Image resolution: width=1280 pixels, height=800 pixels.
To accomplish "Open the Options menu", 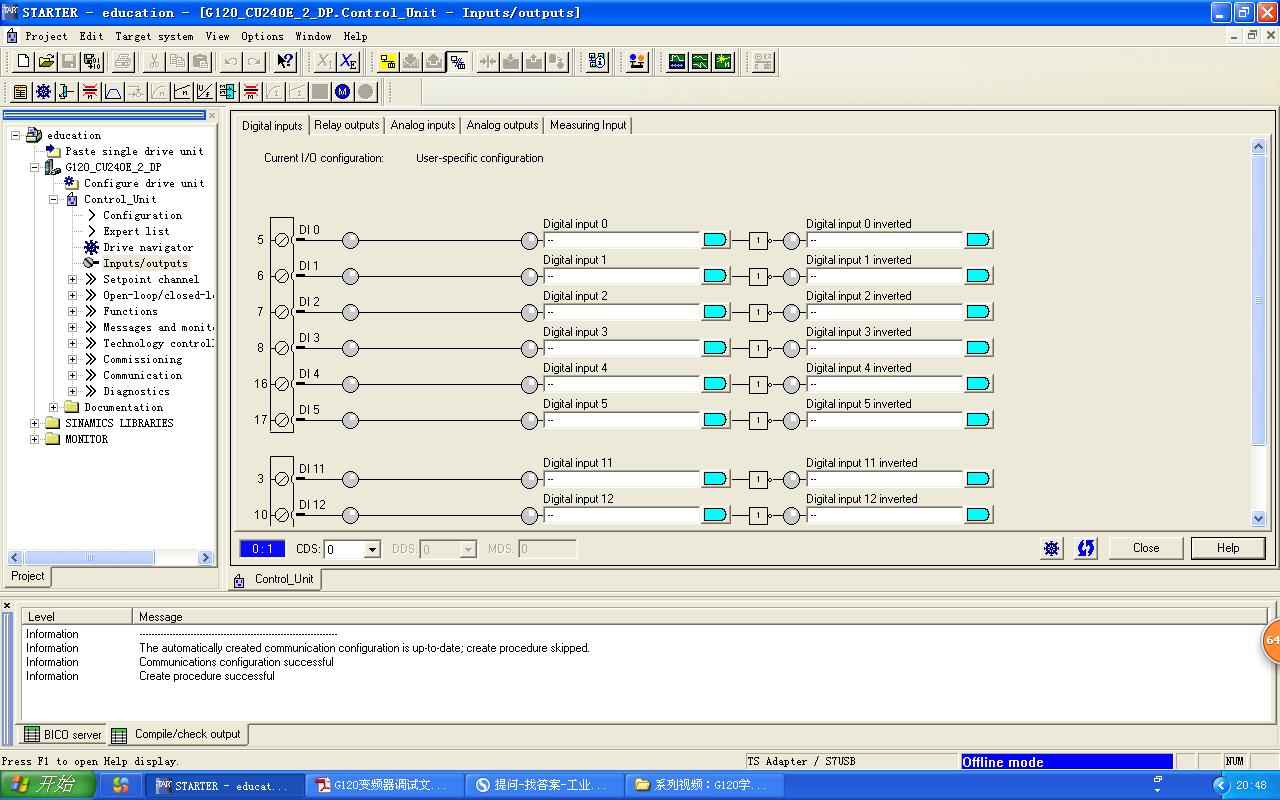I will click(262, 36).
